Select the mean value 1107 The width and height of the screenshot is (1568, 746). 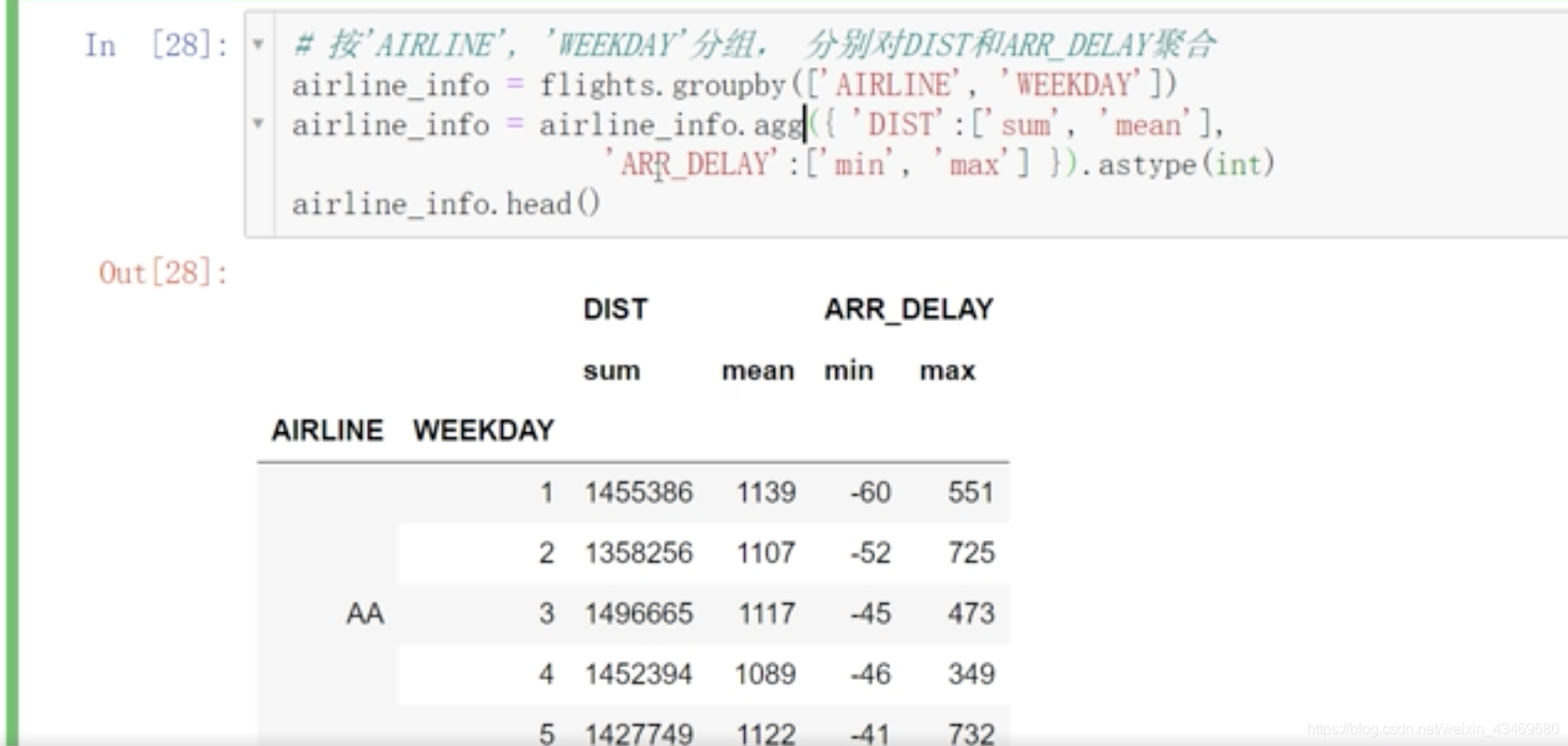click(766, 553)
